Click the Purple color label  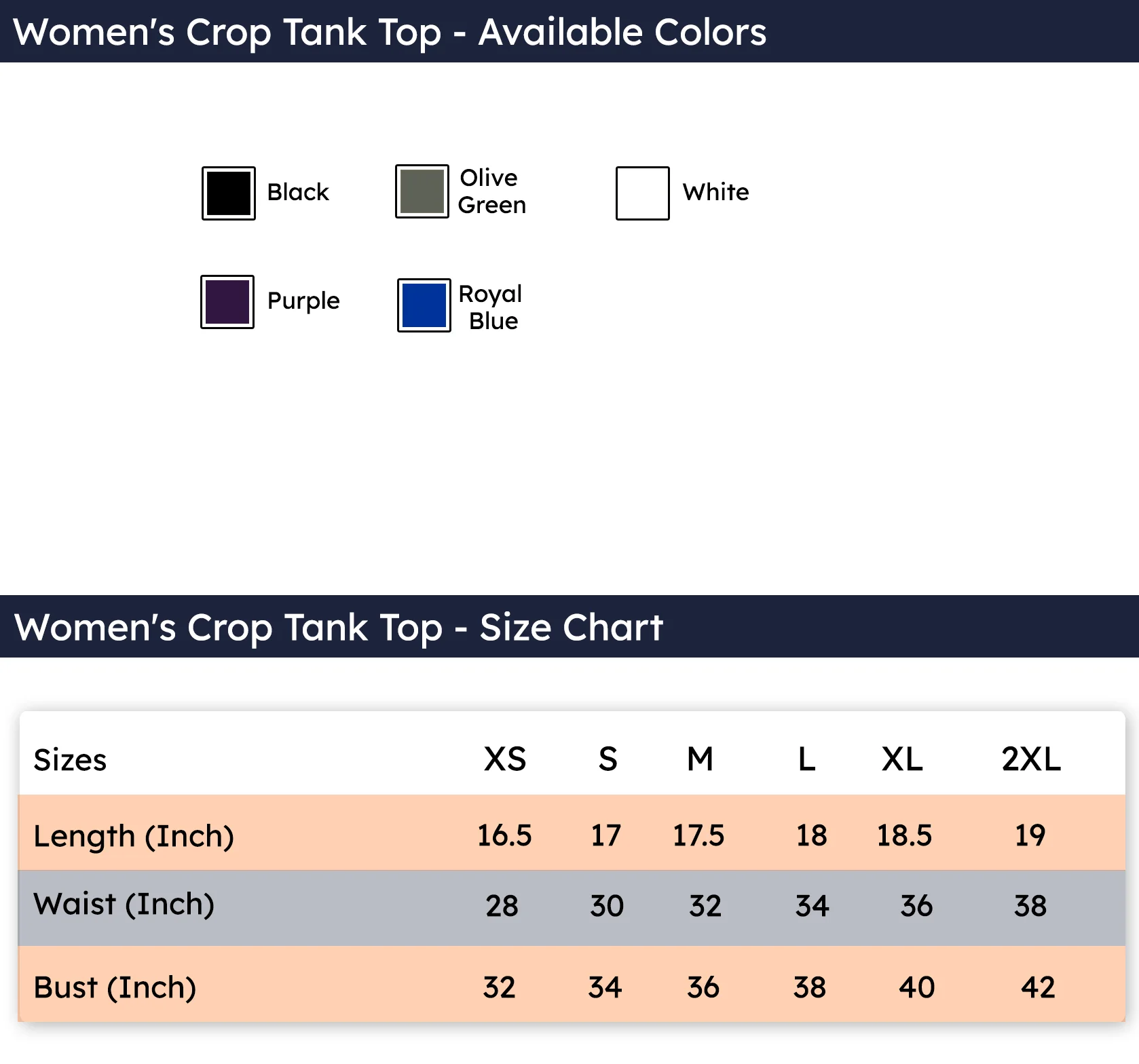point(303,301)
